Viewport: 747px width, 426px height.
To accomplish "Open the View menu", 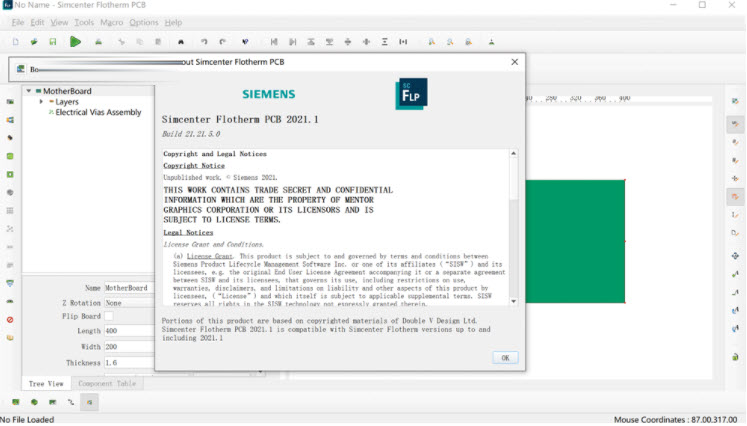I will 59,22.
